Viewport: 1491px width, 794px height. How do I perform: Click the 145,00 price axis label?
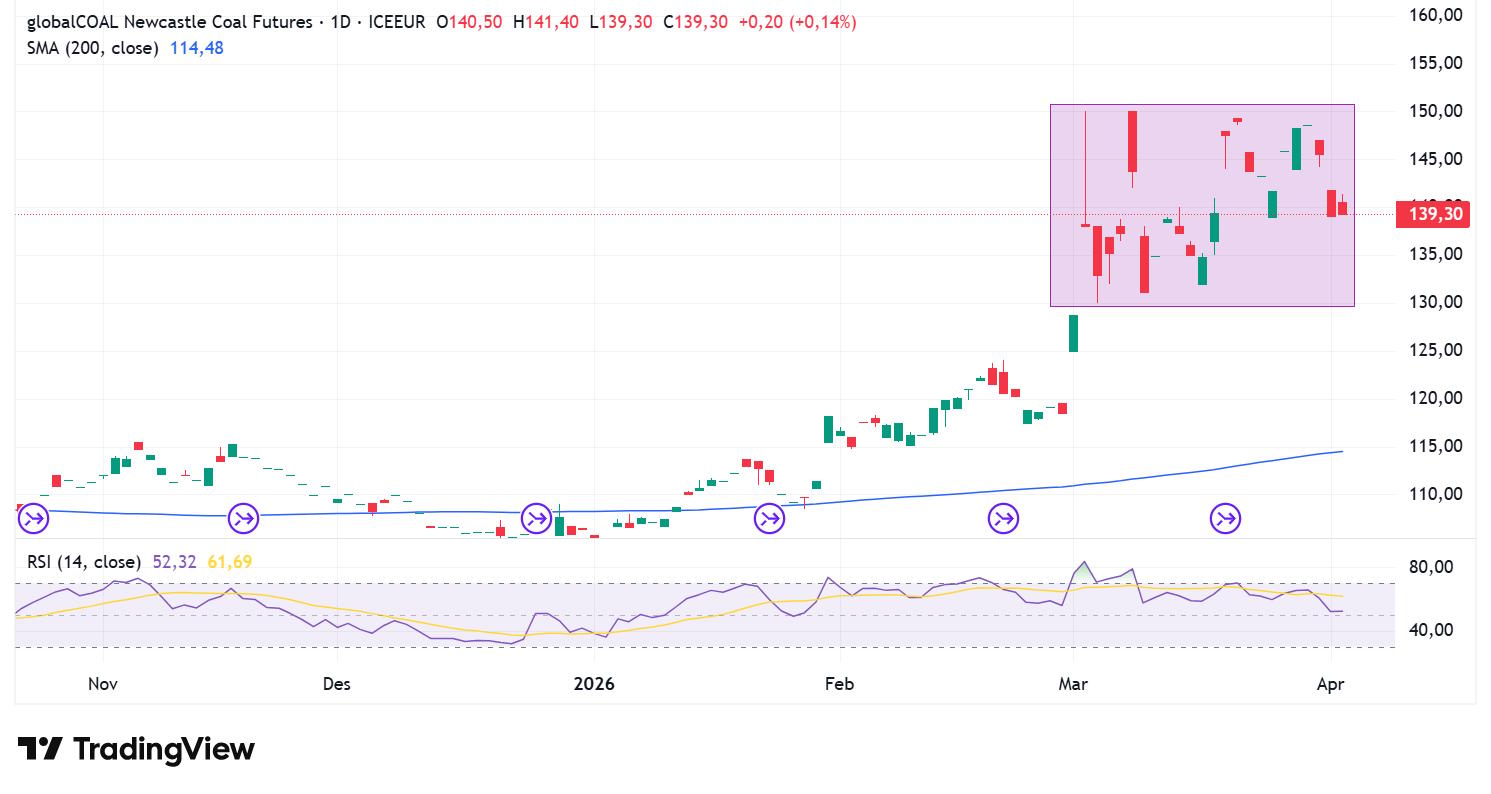[x=1436, y=159]
